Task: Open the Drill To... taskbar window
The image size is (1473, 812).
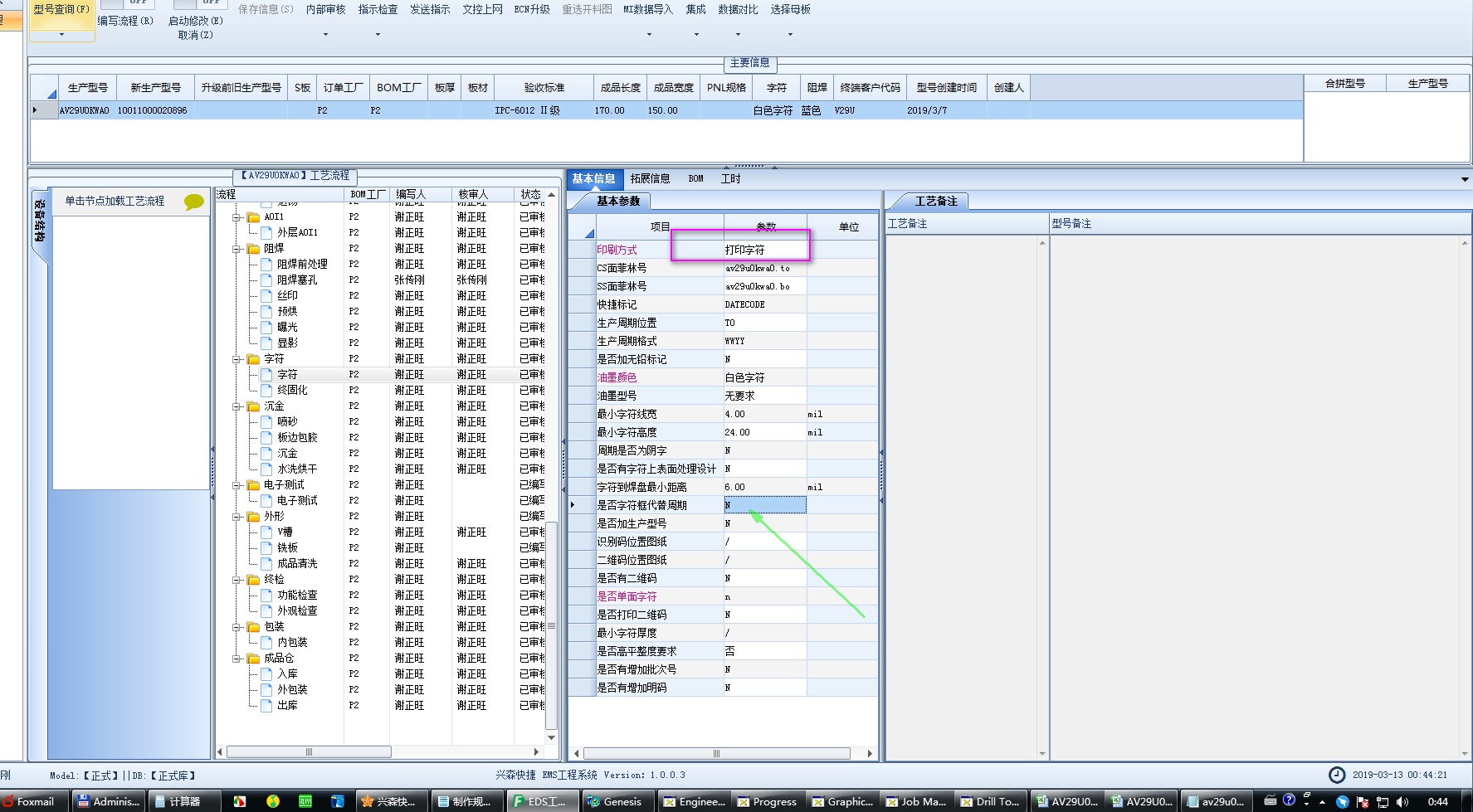Action: [990, 801]
